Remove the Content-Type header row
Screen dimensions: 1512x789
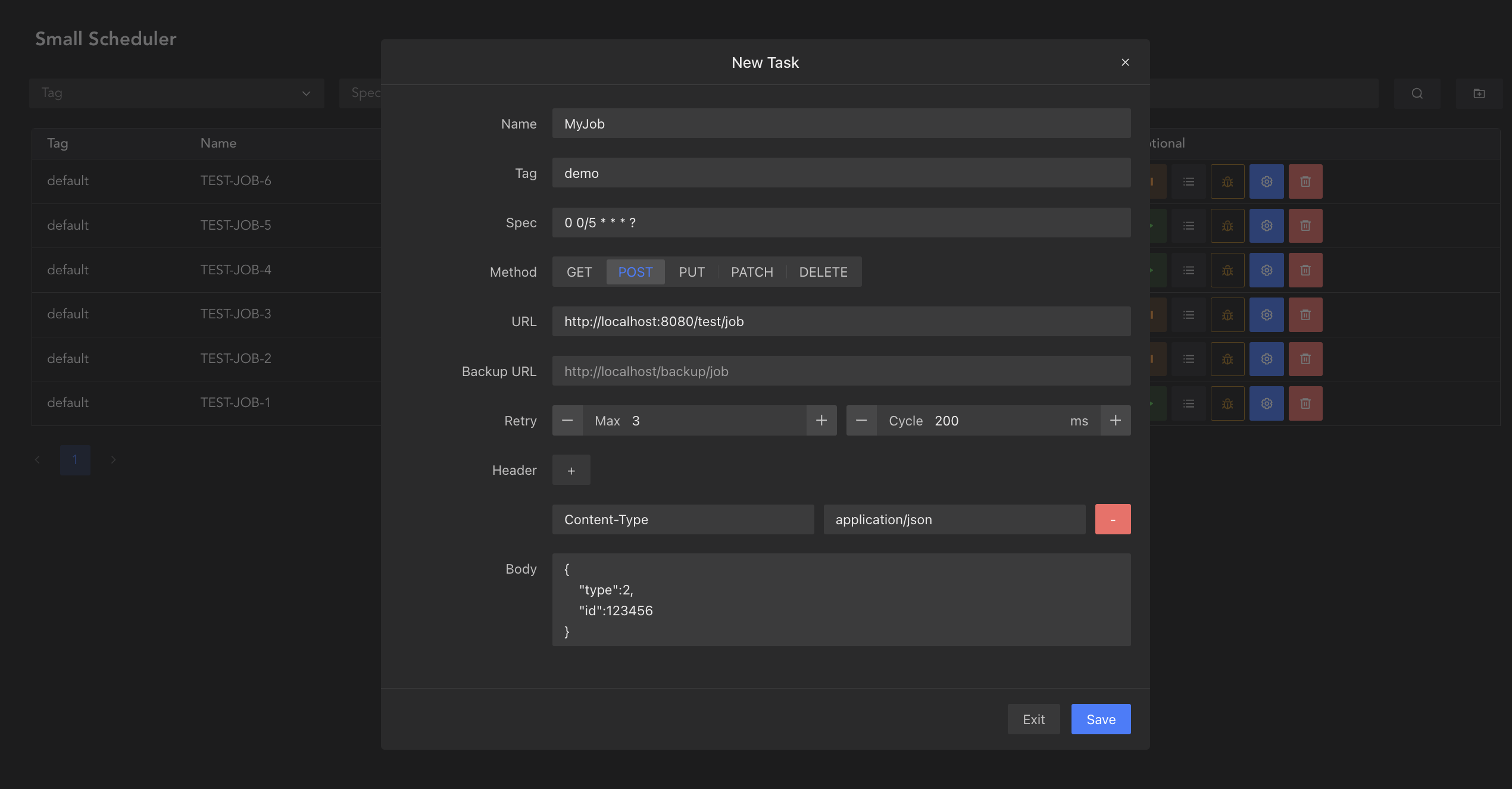(1113, 519)
